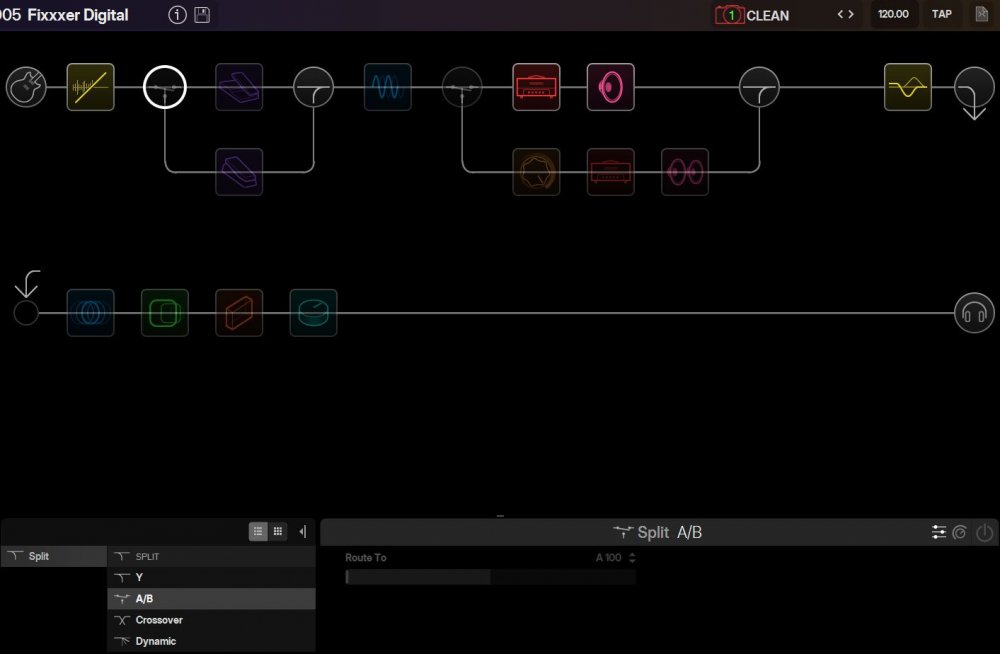
Task: Select the teal block on second path
Action: [313, 313]
